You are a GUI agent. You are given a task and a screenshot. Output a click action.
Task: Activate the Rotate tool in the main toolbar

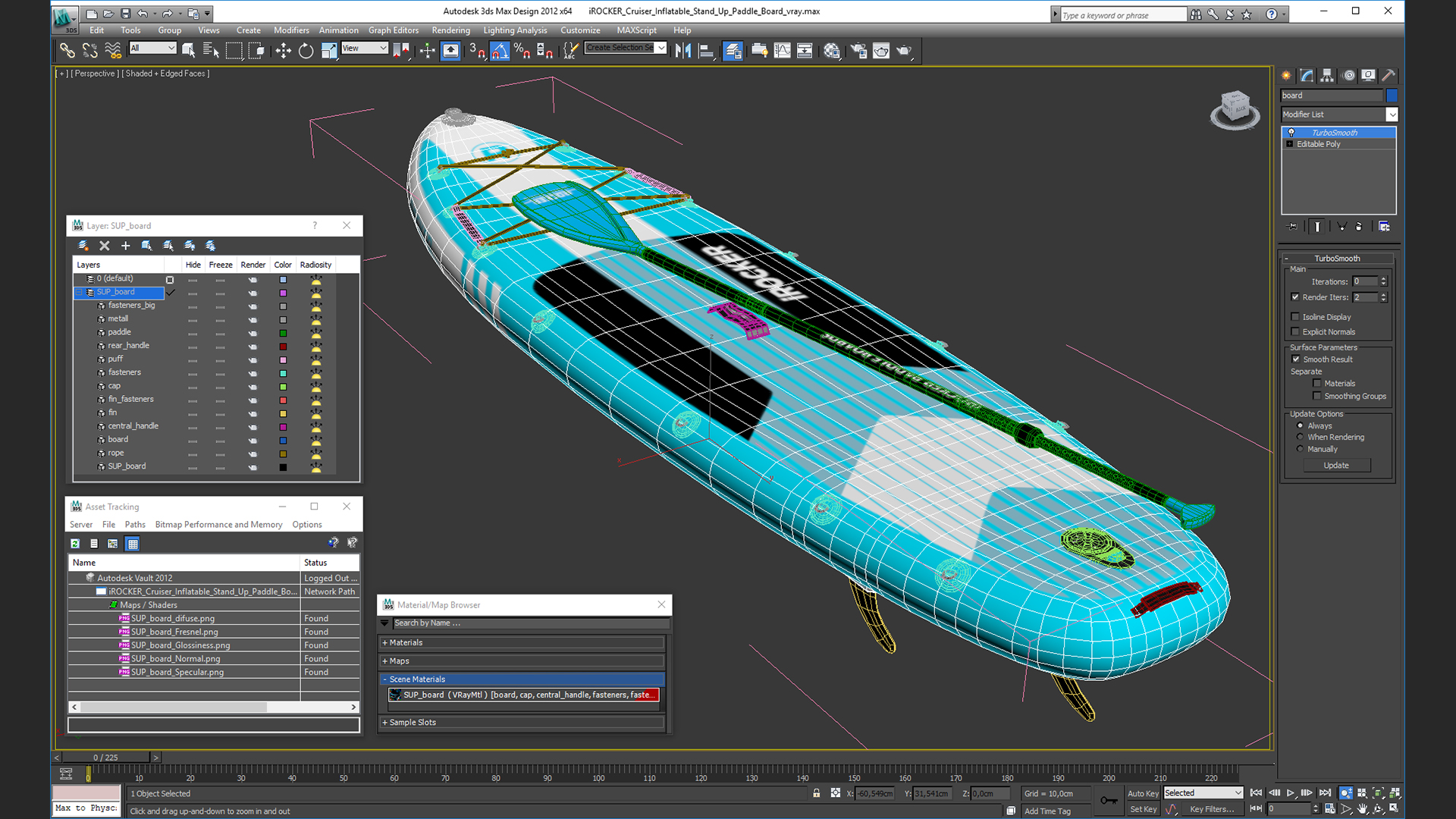pos(306,51)
